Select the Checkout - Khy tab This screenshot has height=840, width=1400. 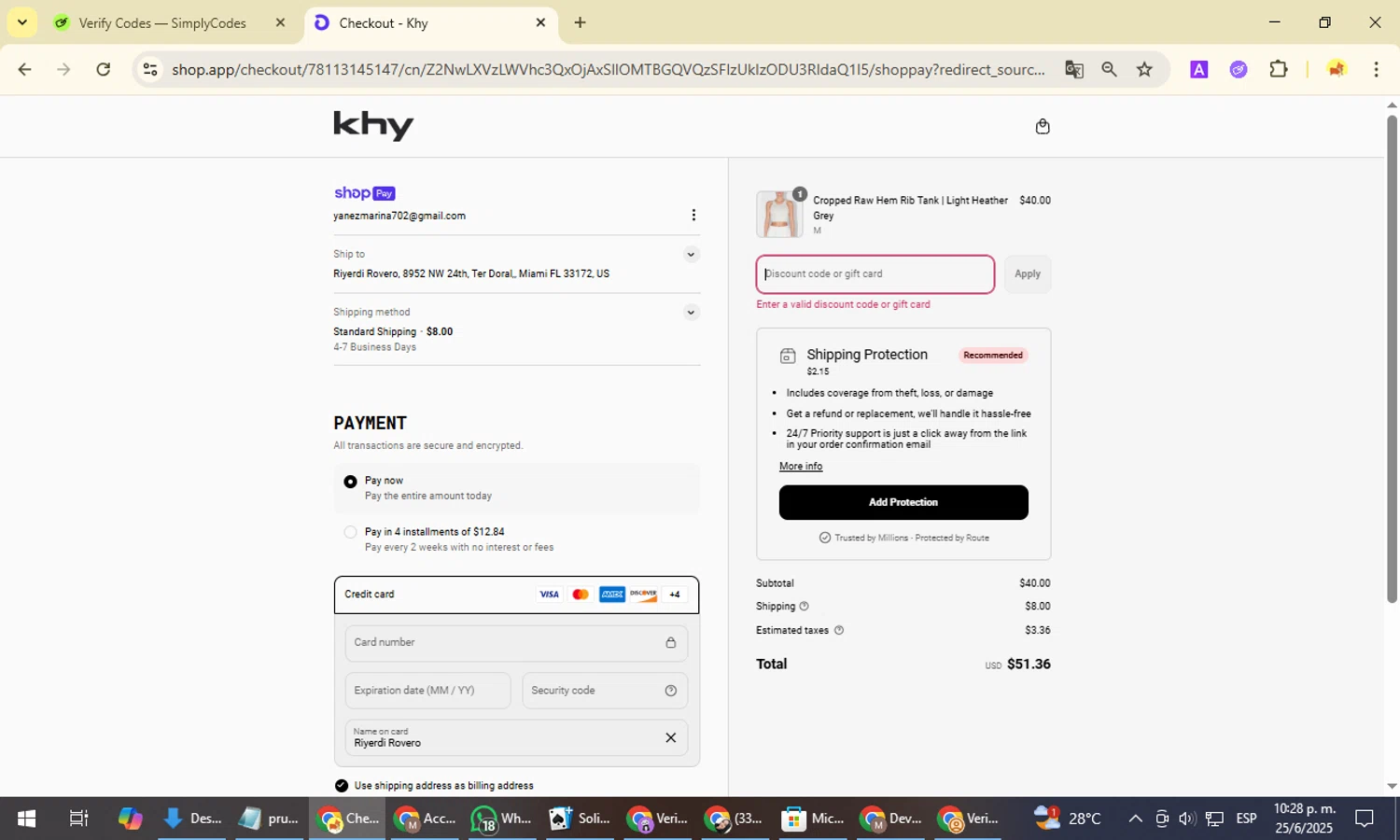(x=383, y=22)
